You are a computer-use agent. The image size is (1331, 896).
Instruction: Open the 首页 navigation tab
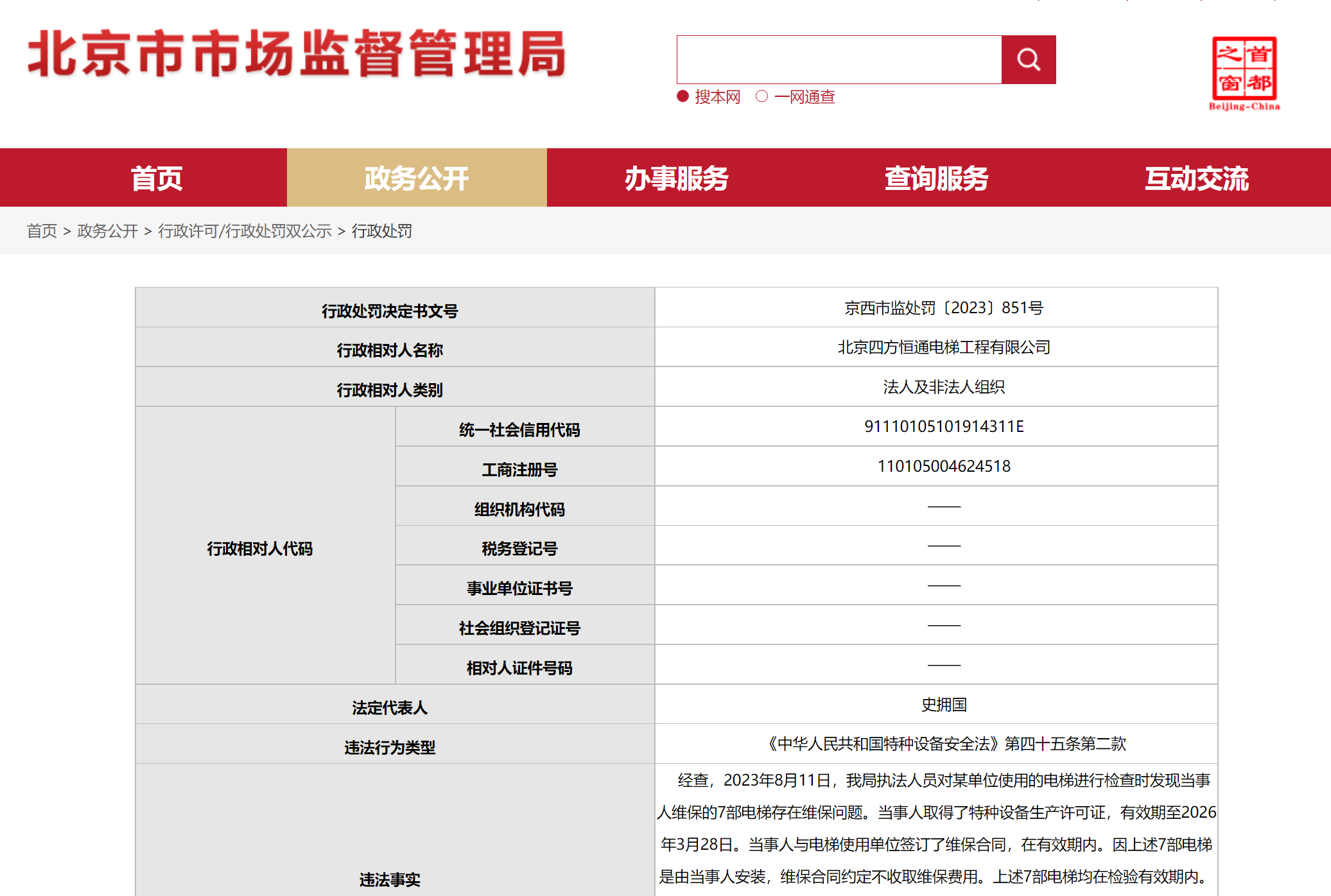[157, 178]
